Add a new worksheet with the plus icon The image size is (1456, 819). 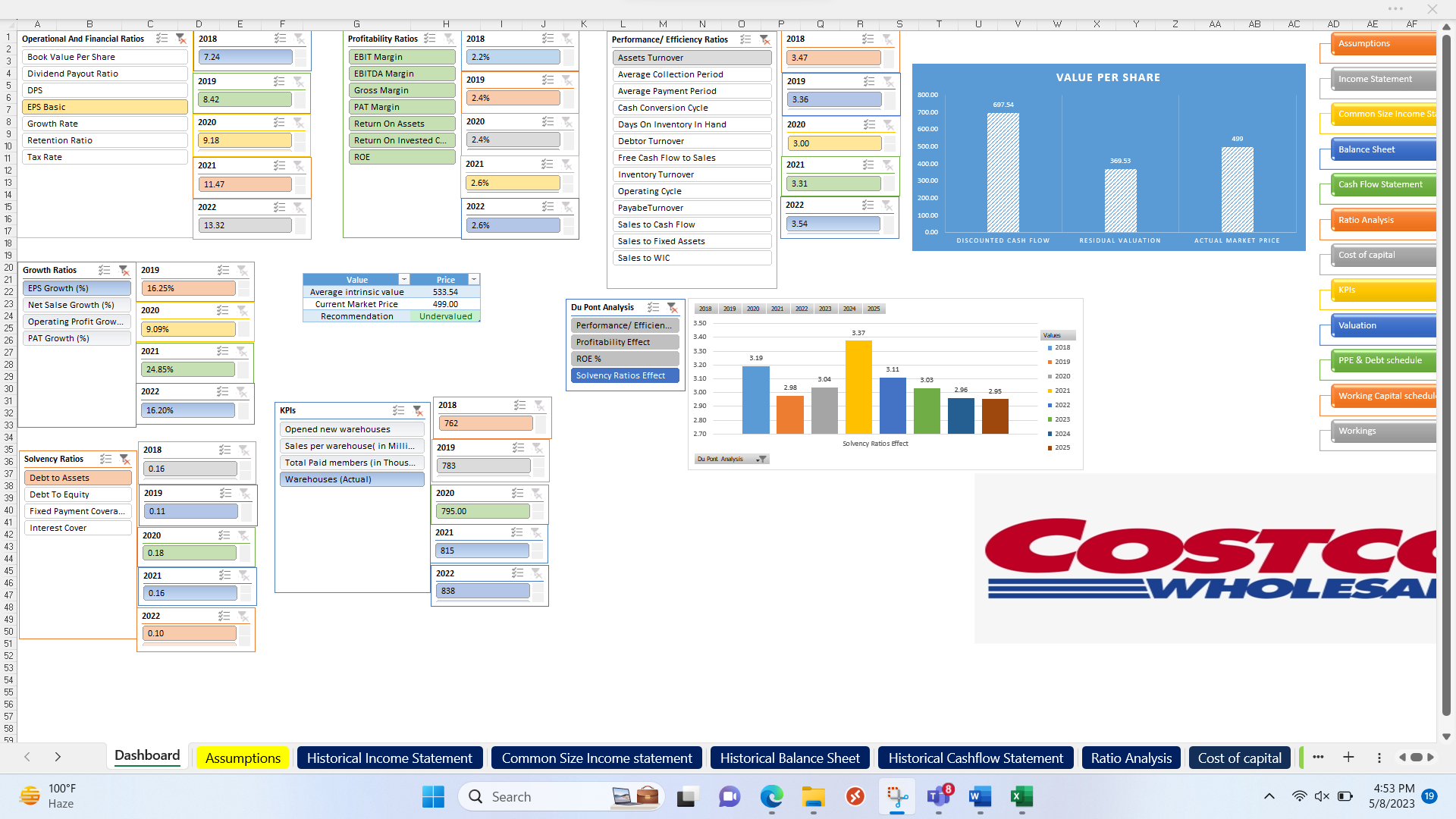tap(1348, 757)
